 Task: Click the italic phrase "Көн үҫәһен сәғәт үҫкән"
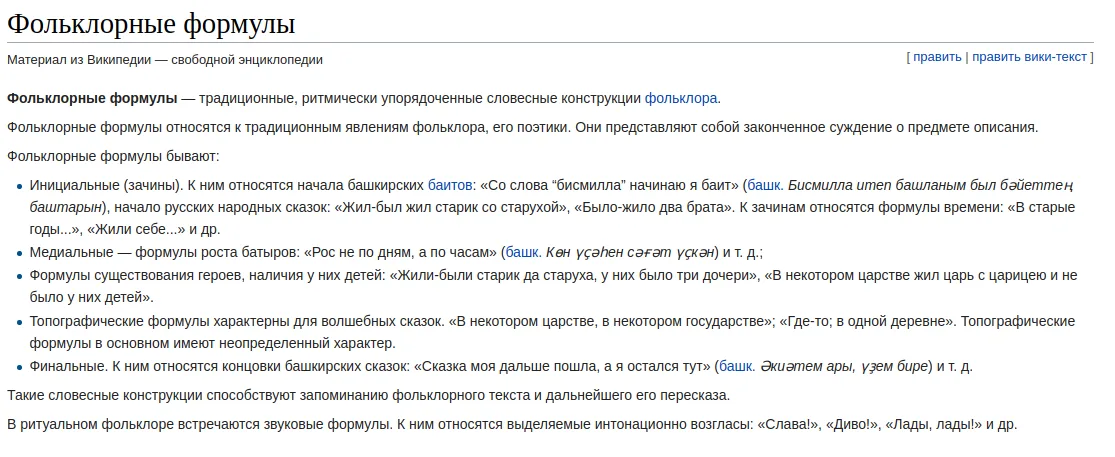(629, 252)
